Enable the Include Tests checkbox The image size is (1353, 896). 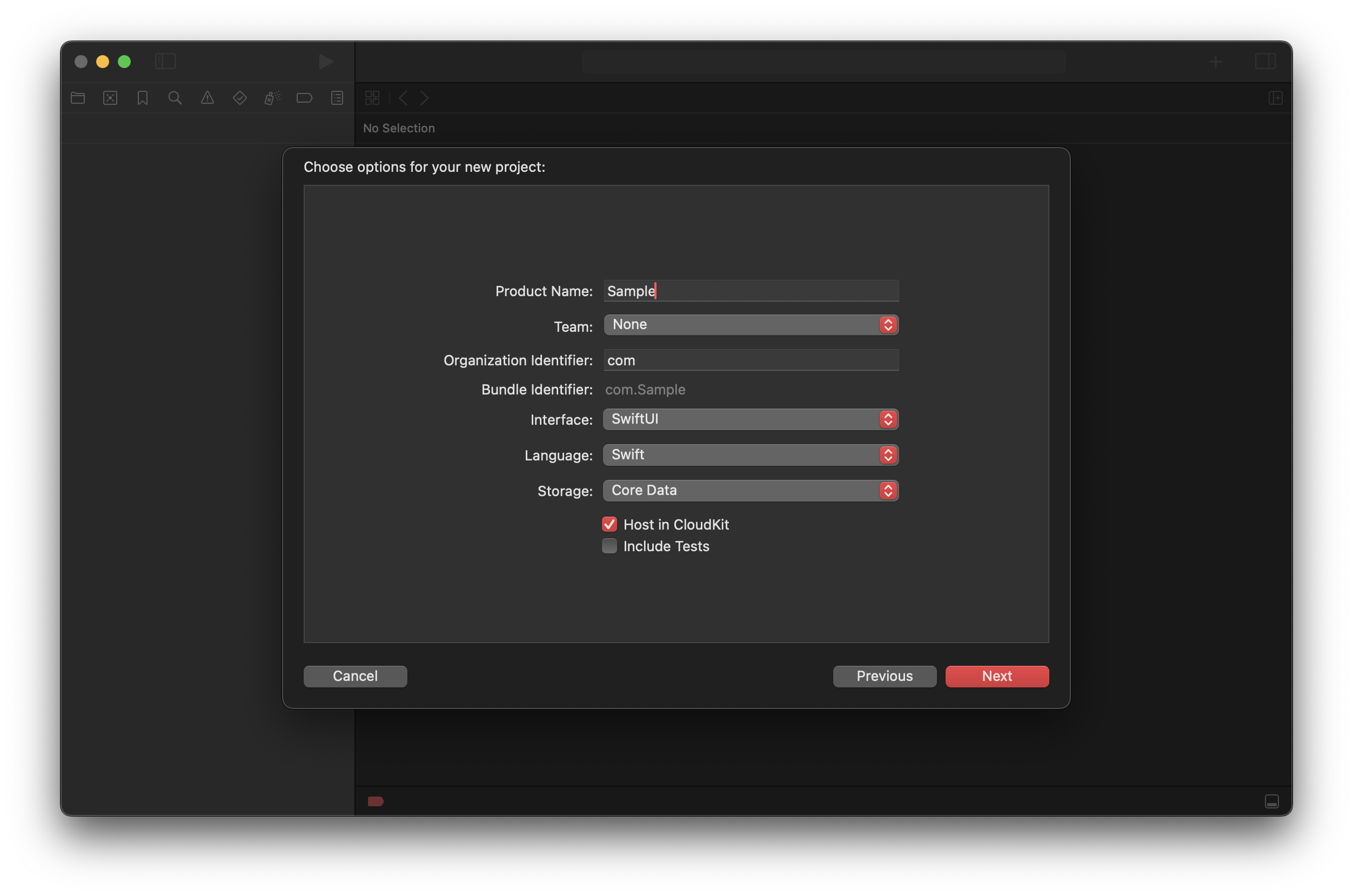click(x=609, y=546)
